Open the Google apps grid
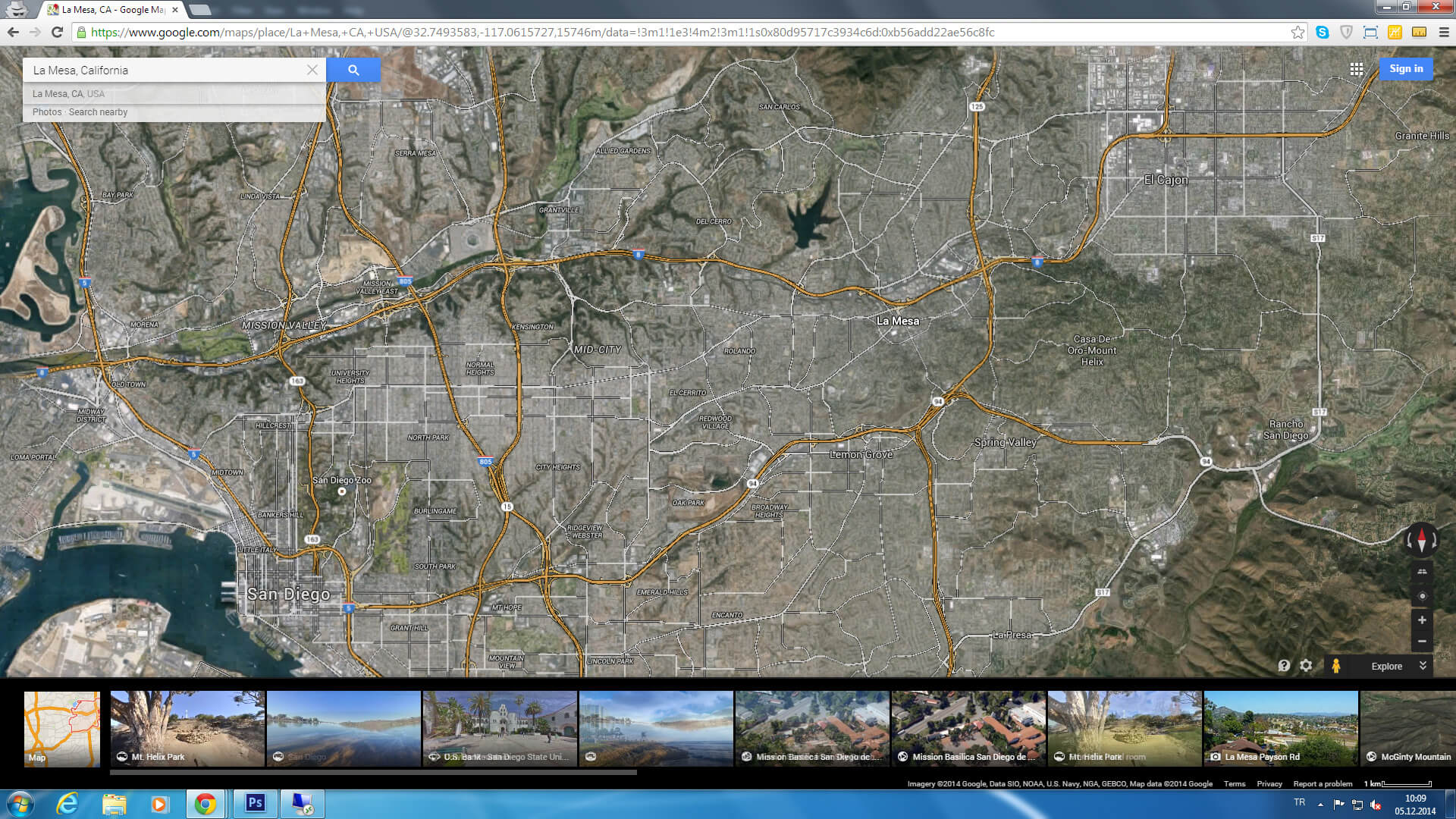Image resolution: width=1456 pixels, height=819 pixels. pyautogui.click(x=1356, y=69)
